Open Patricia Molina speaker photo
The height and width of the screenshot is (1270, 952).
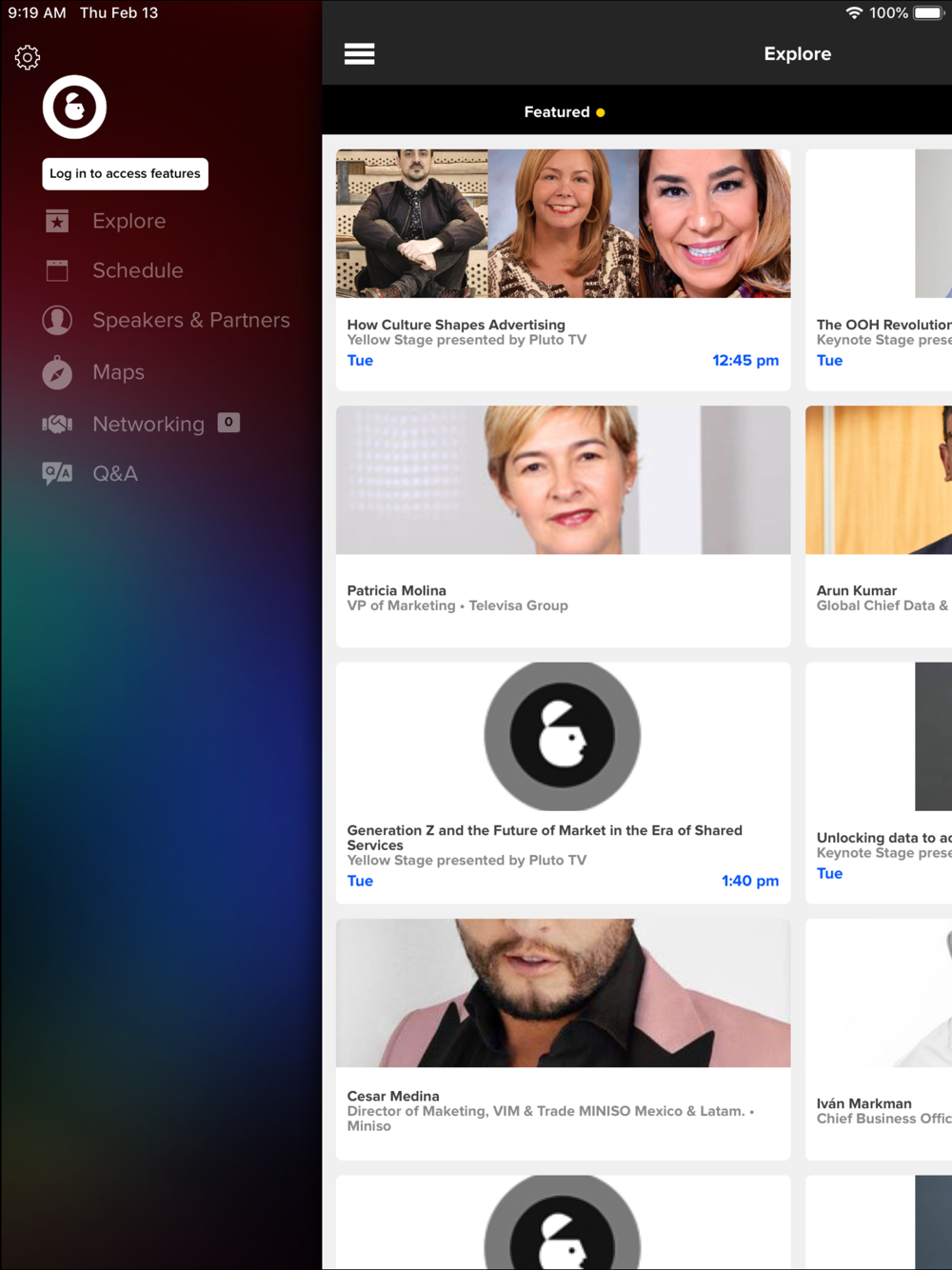coord(564,480)
